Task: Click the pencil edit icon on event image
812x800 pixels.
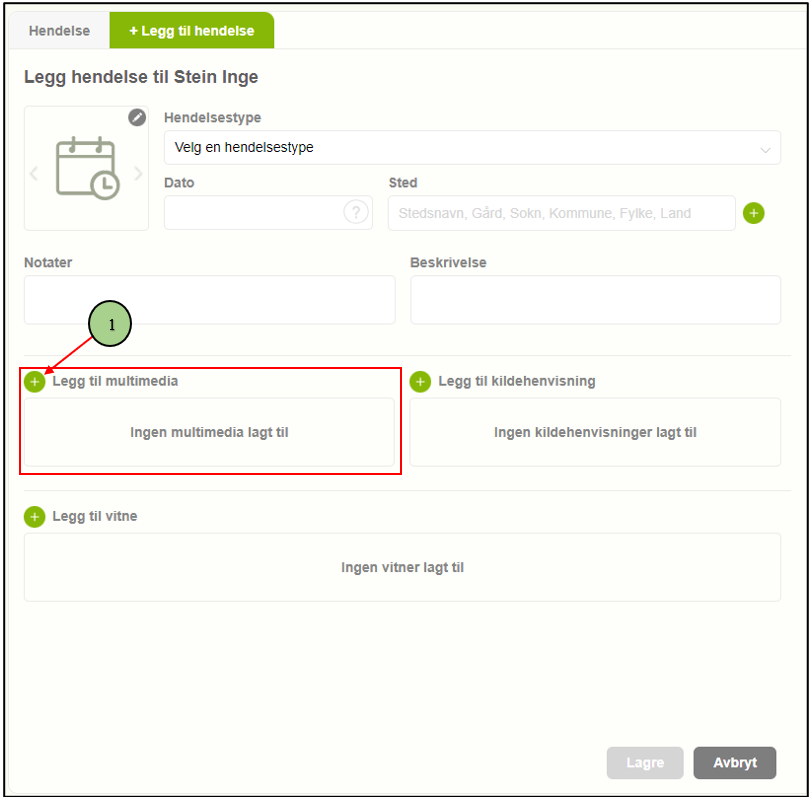Action: click(137, 118)
